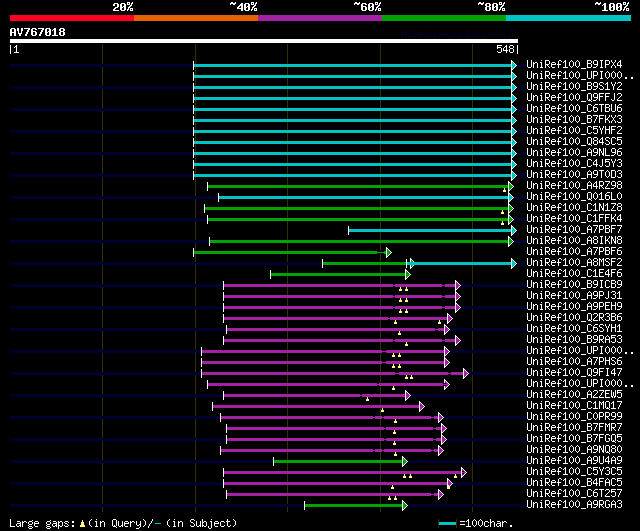Open hit UniRef100_B9S1Y2

pos(574,87)
